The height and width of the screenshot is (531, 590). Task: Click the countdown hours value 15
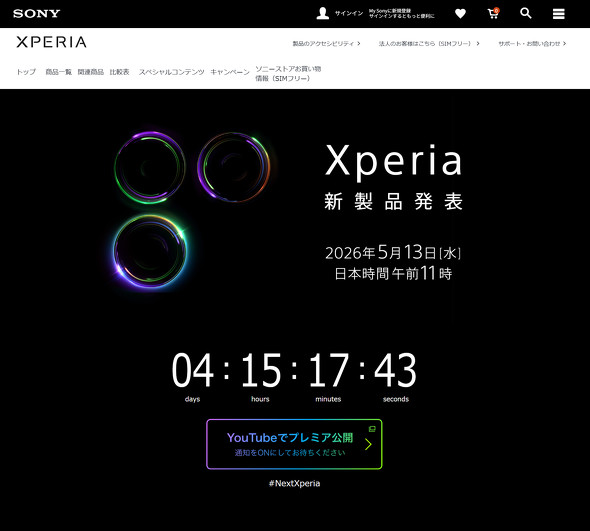pyautogui.click(x=261, y=370)
